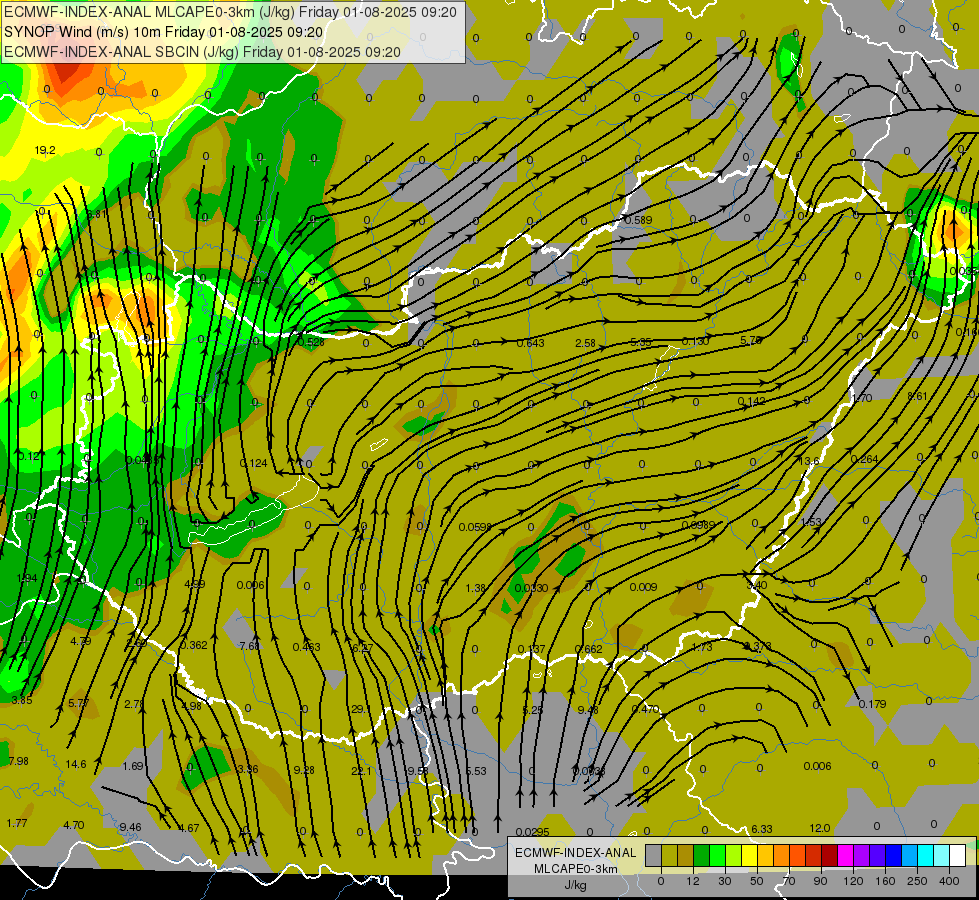
Task: Click the map value 1.38
Action: tap(476, 588)
